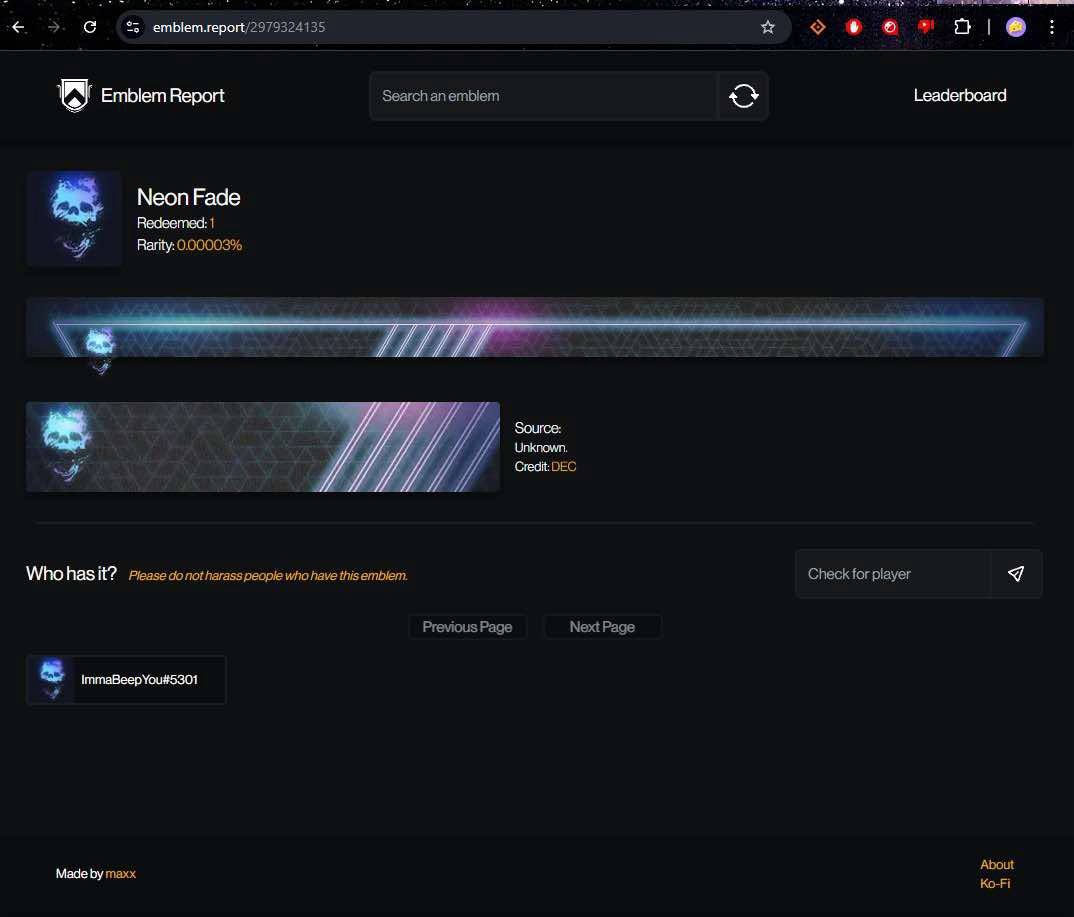1074x917 pixels.
Task: Click the wide Neon Fade banner image
Action: coord(534,327)
